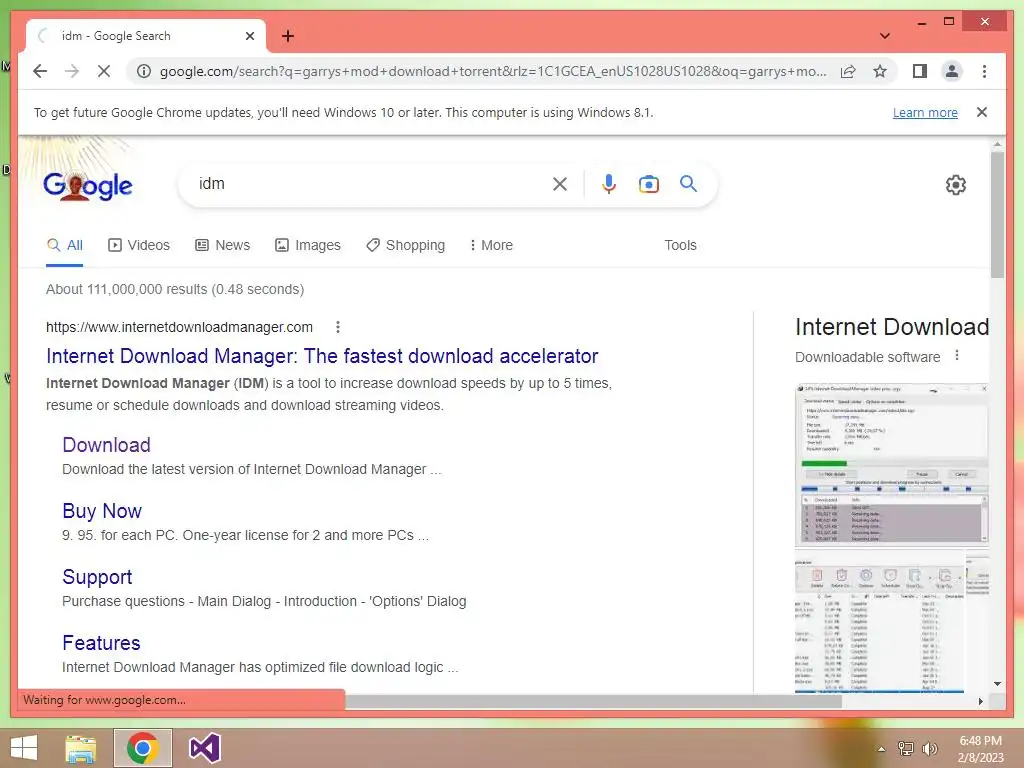Open knowledge panel options dots

(957, 356)
